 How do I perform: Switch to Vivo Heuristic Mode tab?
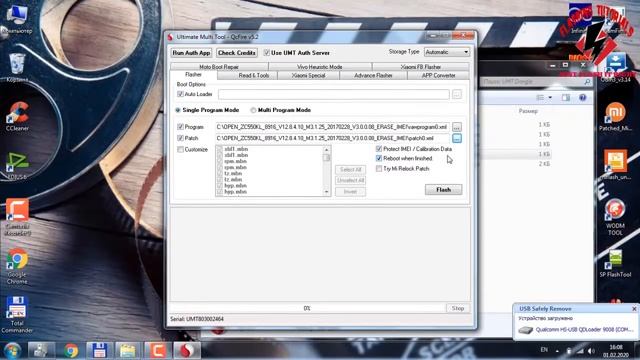(x=320, y=67)
